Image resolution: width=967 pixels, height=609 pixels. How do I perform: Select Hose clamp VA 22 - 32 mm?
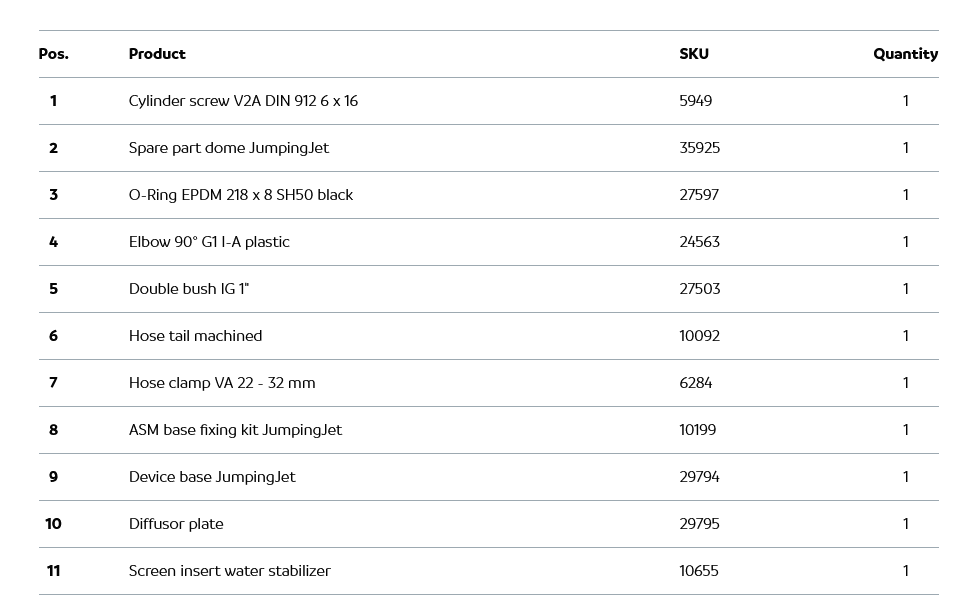pos(221,383)
